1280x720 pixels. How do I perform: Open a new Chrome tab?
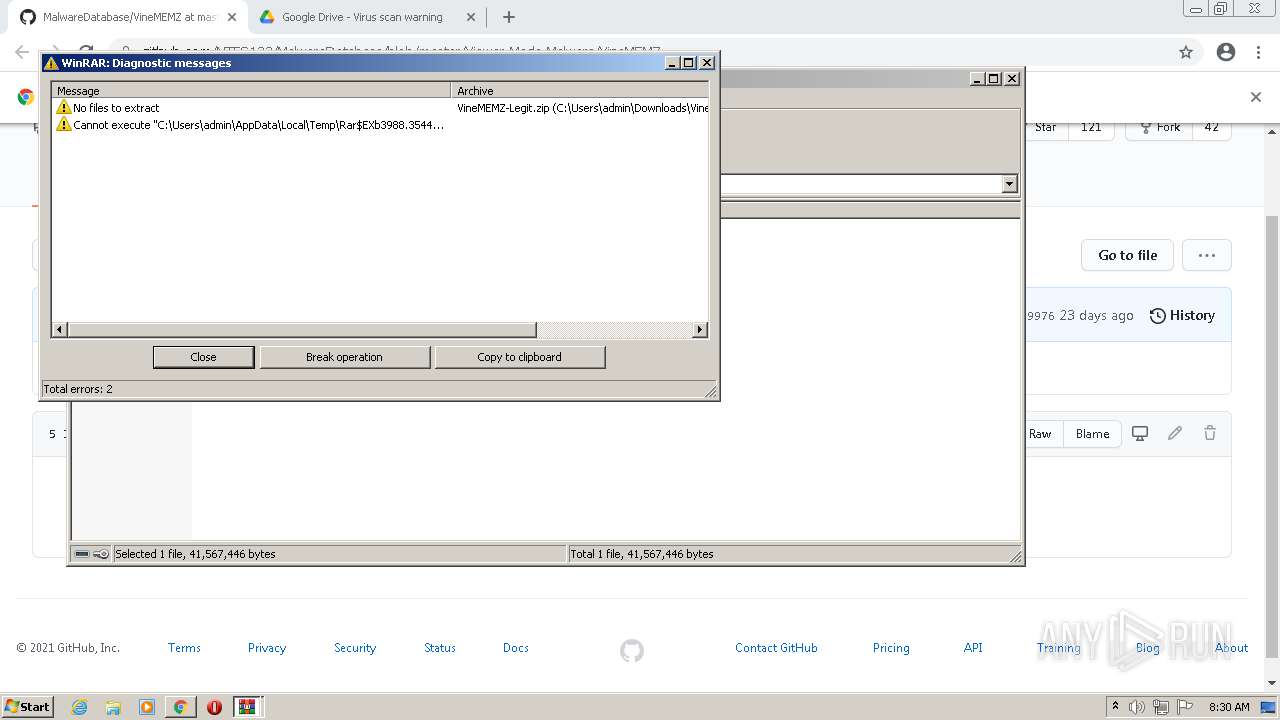(509, 17)
